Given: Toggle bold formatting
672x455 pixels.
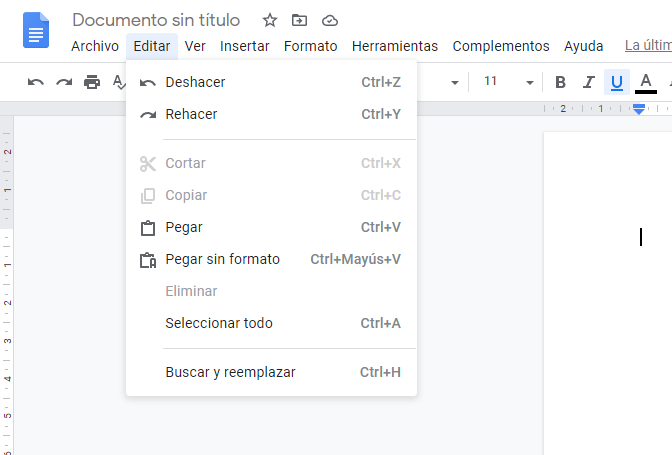Looking at the screenshot, I should [560, 82].
